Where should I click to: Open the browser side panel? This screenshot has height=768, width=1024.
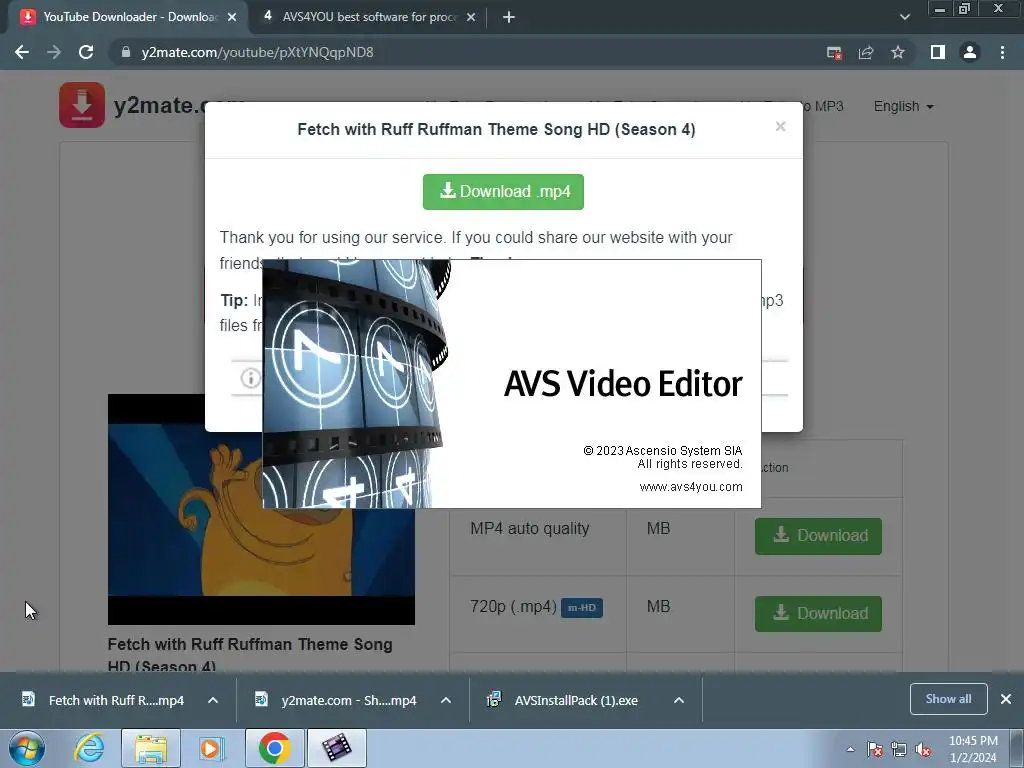coord(938,52)
